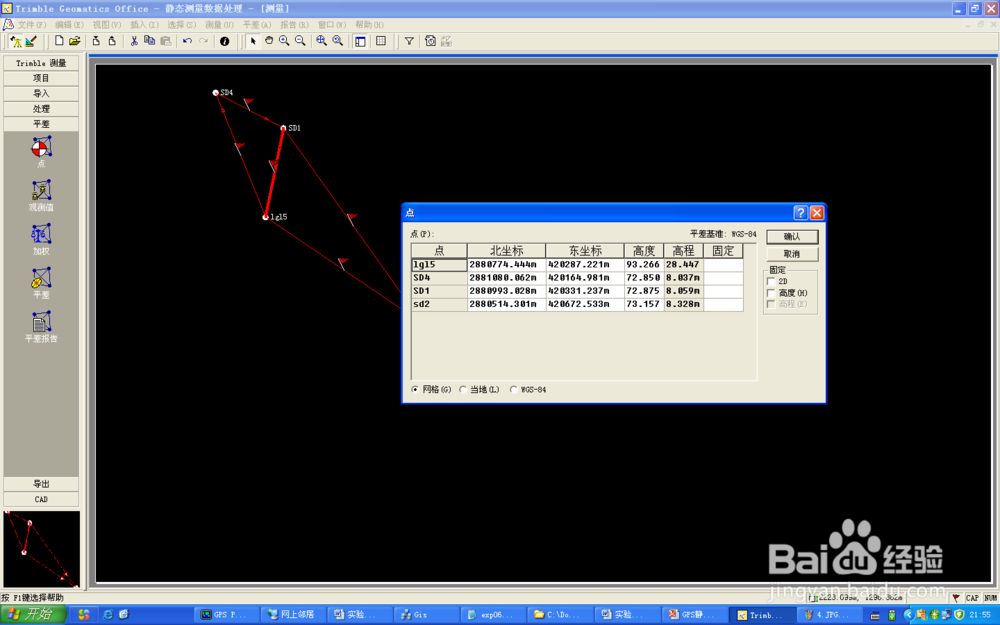Open the 编辑(E) menu

69,25
